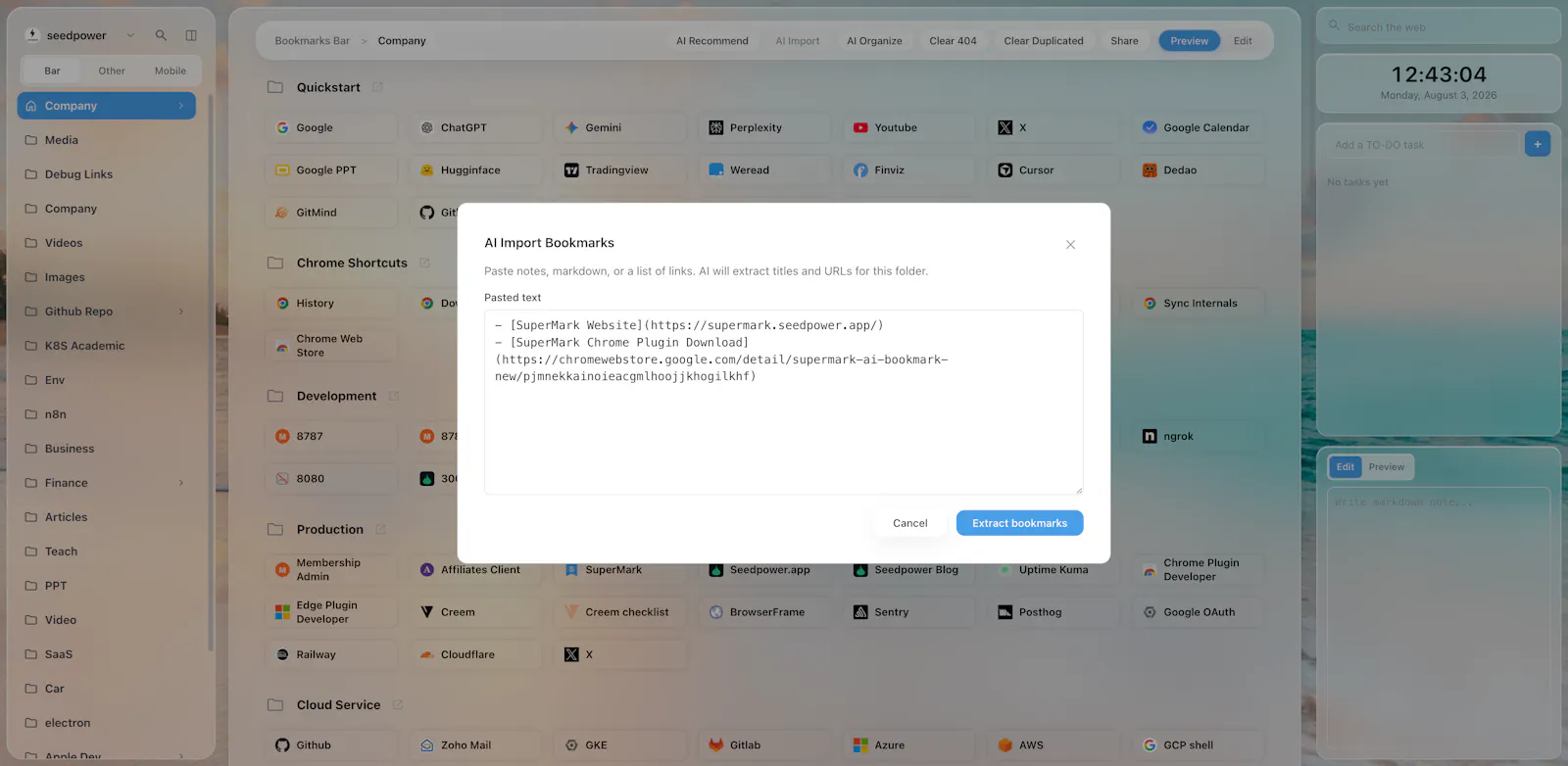Open the Cursor bookmark
The height and width of the screenshot is (766, 1568).
point(1053,170)
